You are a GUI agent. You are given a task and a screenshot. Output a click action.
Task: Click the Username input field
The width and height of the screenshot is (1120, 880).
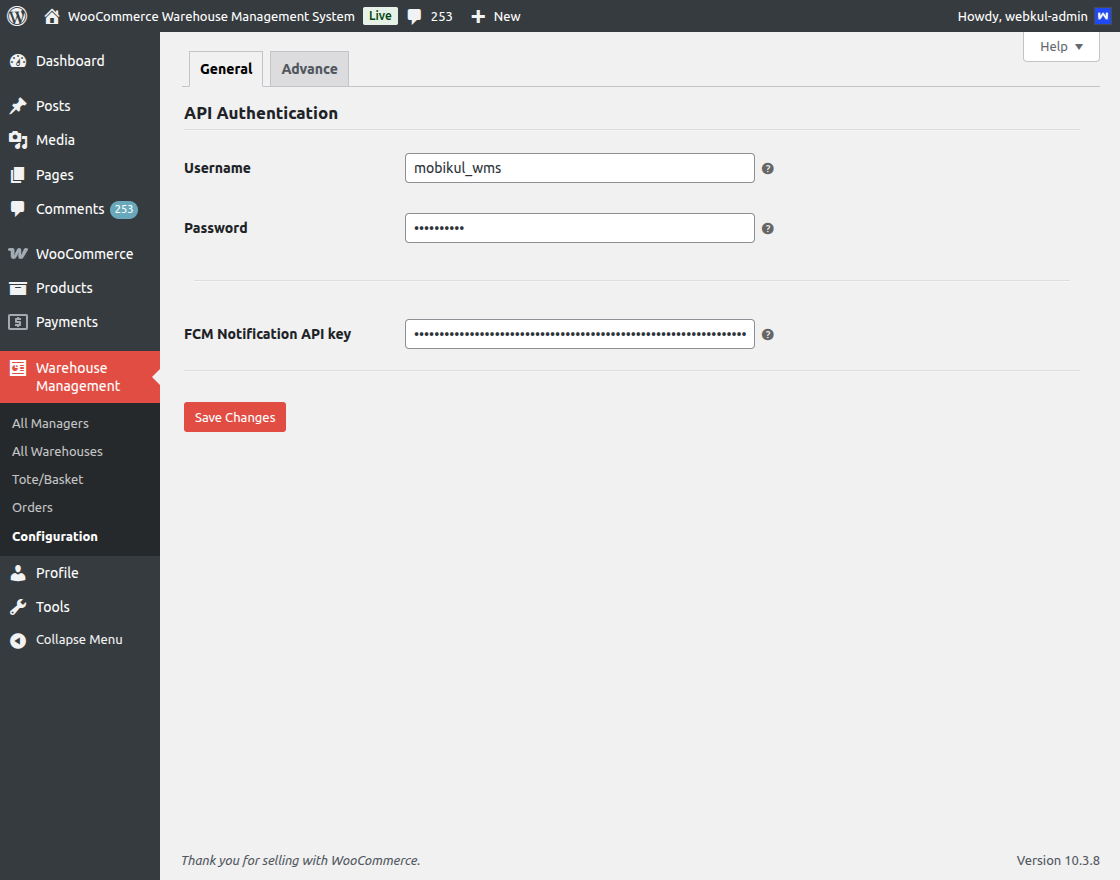tap(579, 168)
